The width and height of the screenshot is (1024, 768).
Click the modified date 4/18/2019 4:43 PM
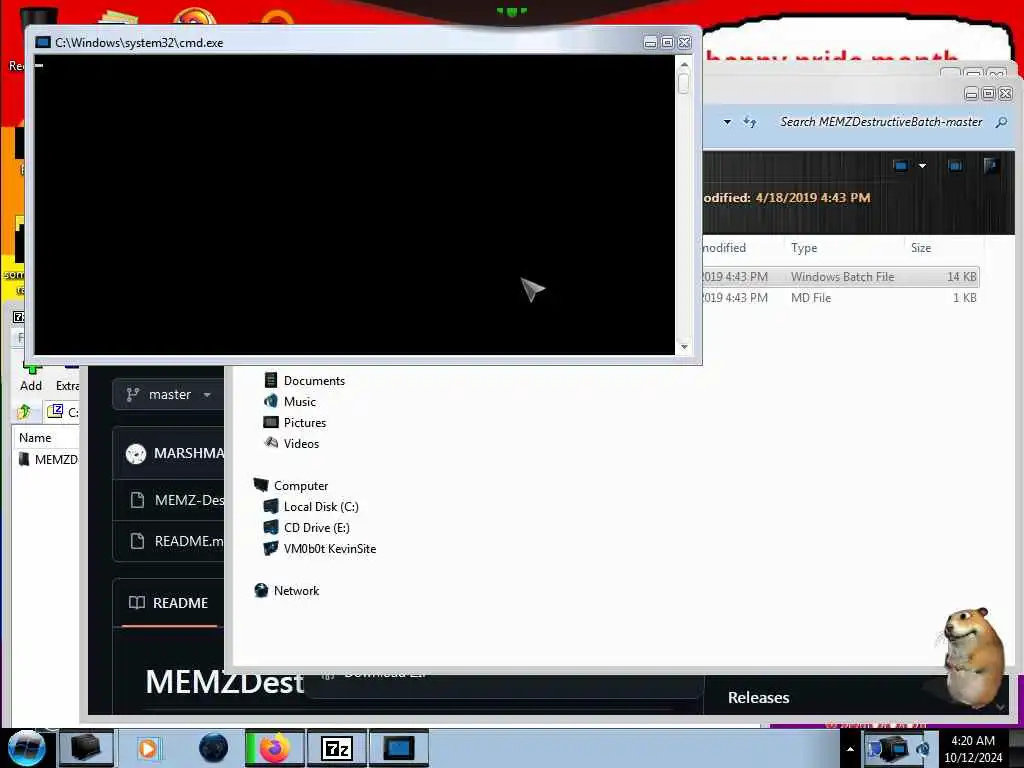coord(812,198)
